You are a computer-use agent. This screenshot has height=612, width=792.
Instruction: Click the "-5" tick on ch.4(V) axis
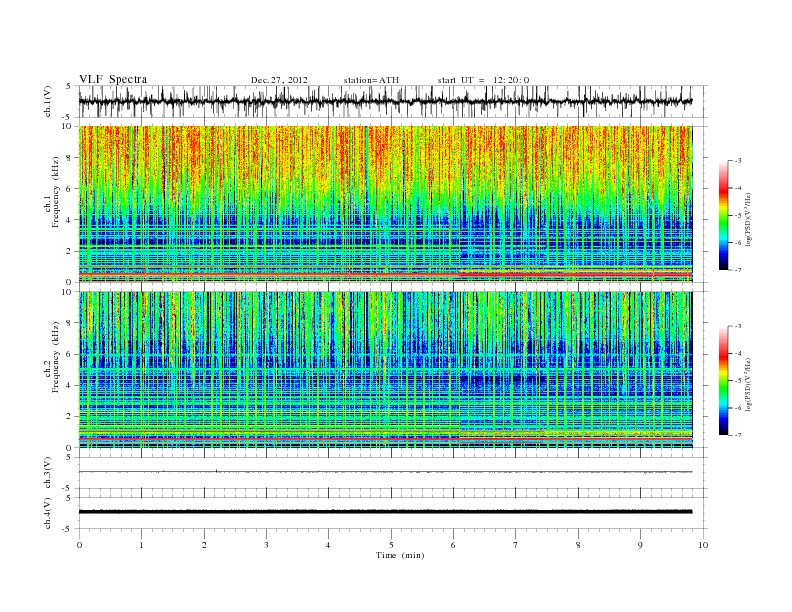[68, 529]
